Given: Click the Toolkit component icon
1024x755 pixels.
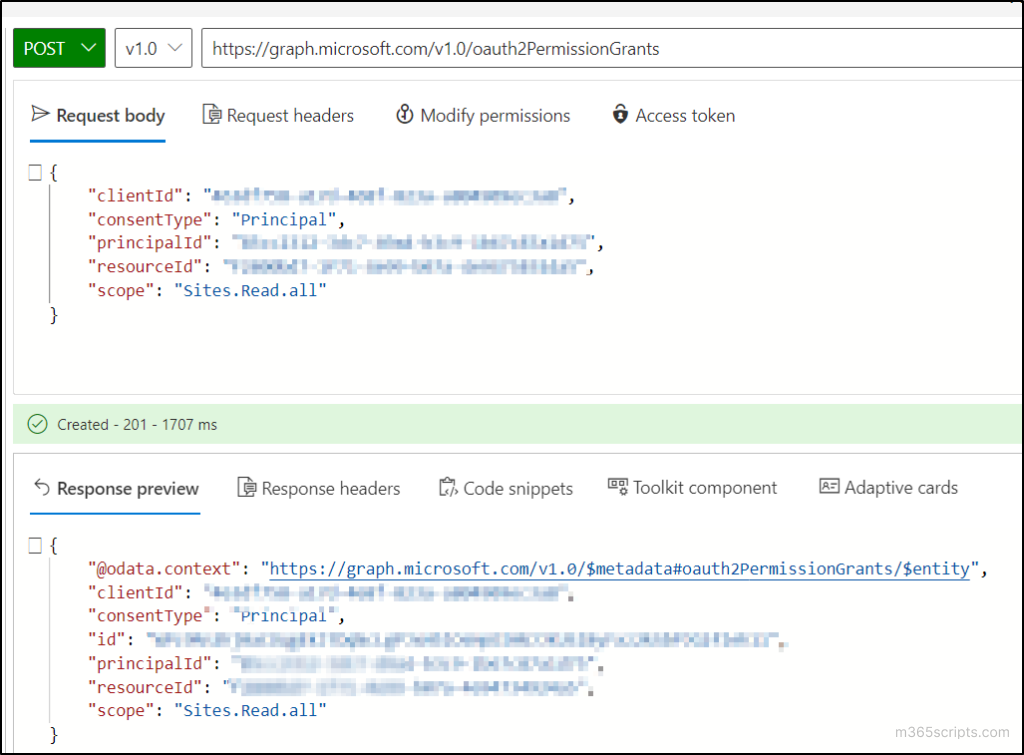Looking at the screenshot, I should [618, 487].
